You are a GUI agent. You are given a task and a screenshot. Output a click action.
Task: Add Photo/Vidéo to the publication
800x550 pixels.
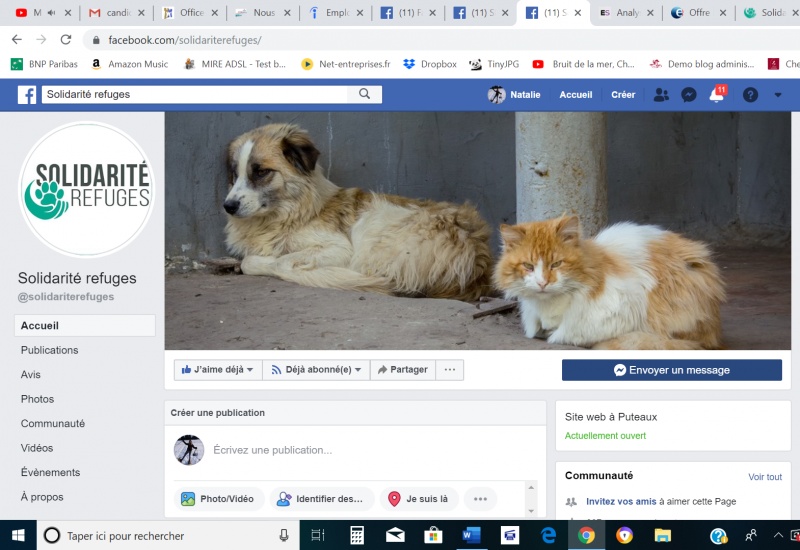pos(218,498)
